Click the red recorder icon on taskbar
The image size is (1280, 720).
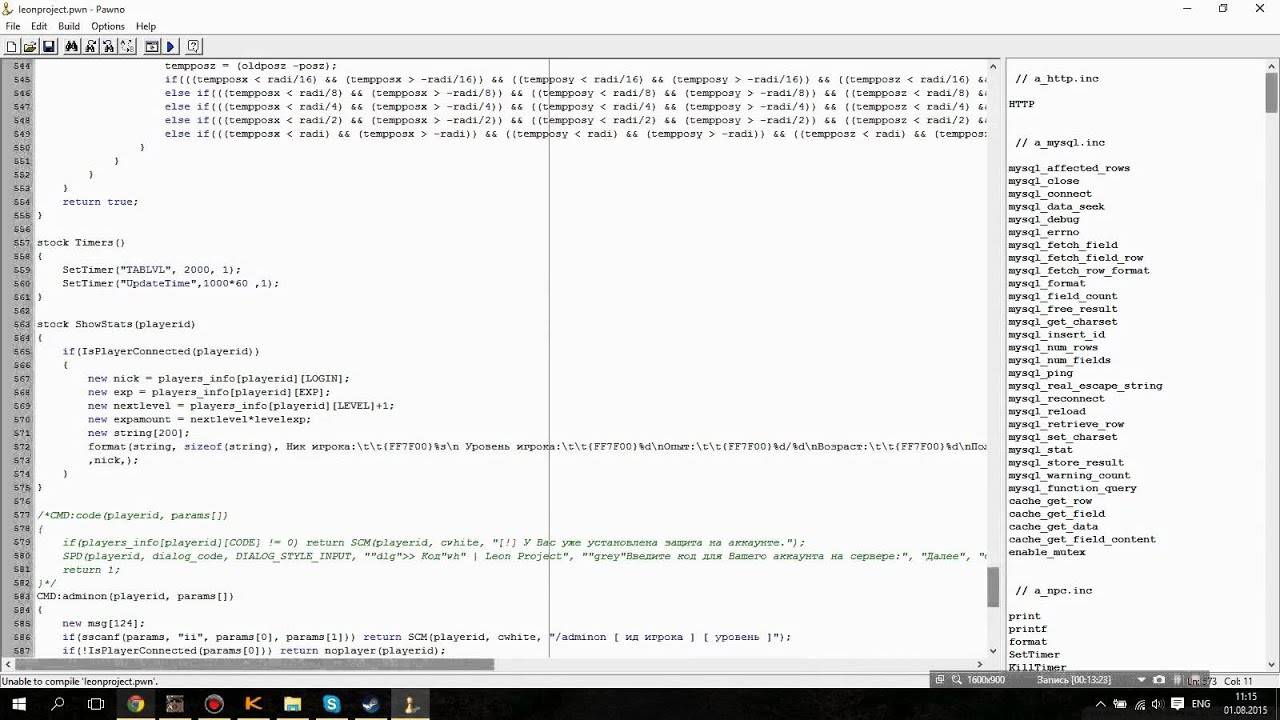214,704
